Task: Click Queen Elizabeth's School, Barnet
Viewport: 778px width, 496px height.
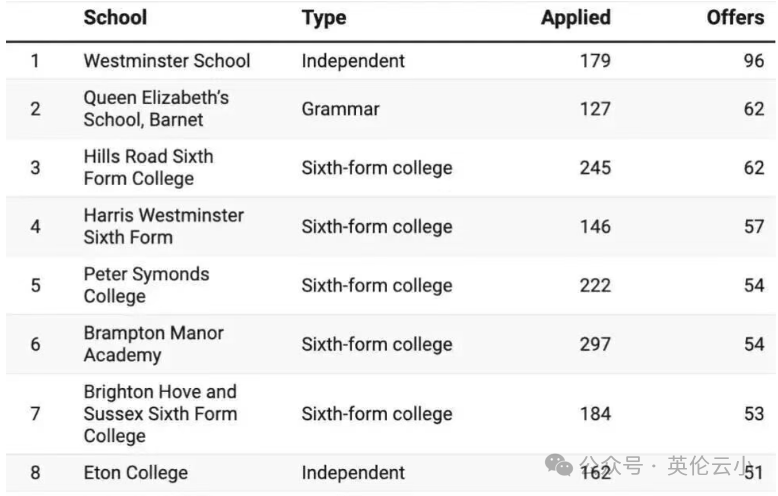Action: 156,109
